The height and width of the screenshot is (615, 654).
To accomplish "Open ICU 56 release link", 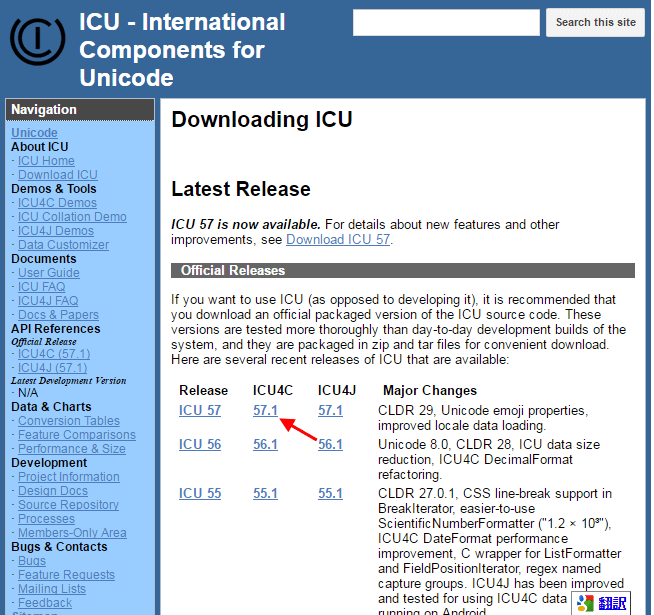I will pyautogui.click(x=200, y=445).
